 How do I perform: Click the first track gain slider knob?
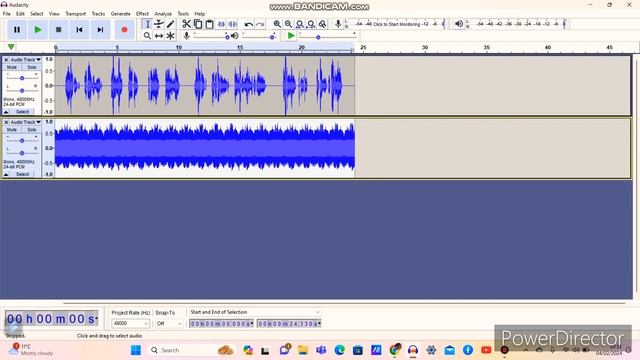22,78
